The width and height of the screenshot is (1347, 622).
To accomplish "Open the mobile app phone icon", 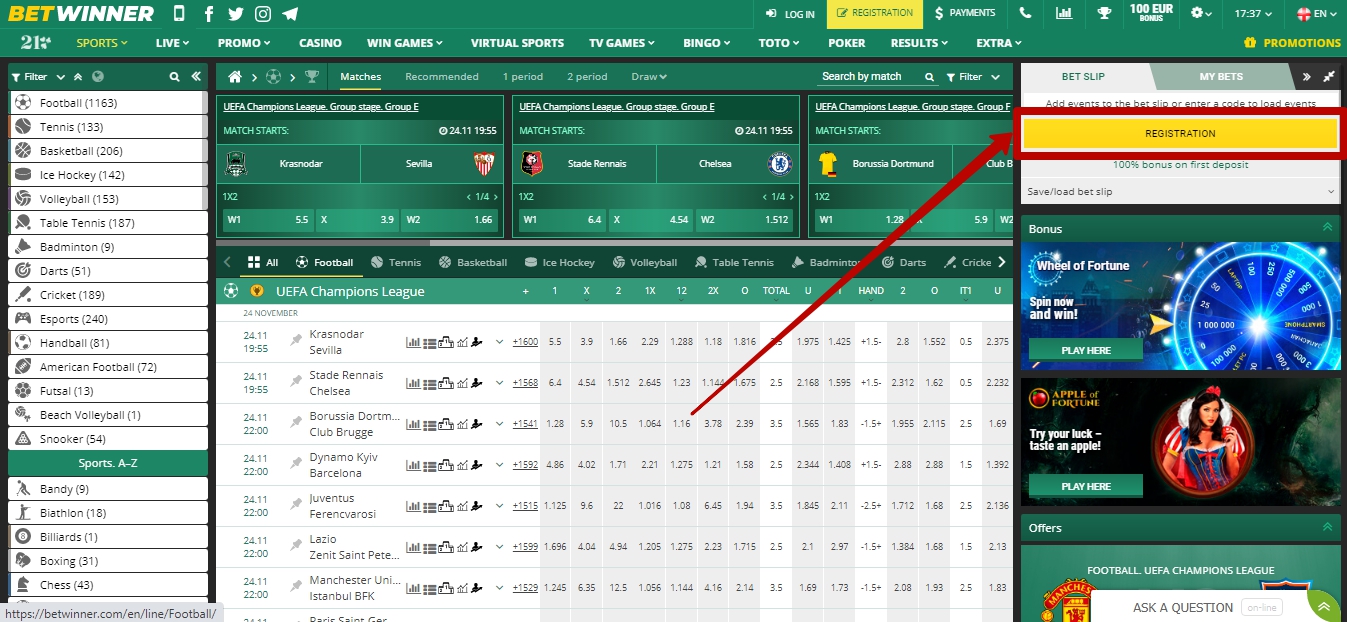I will click(179, 14).
